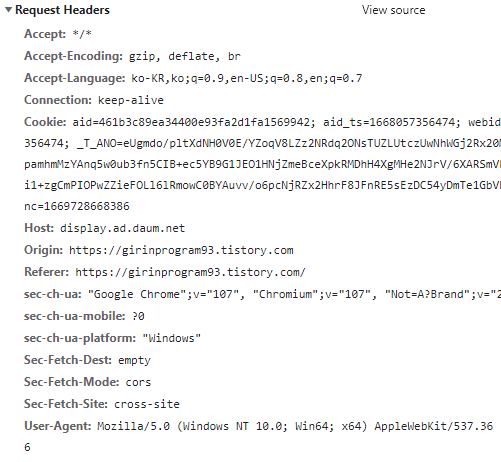Click the Origin girinprogram93.tistory.com URL

(x=181, y=250)
